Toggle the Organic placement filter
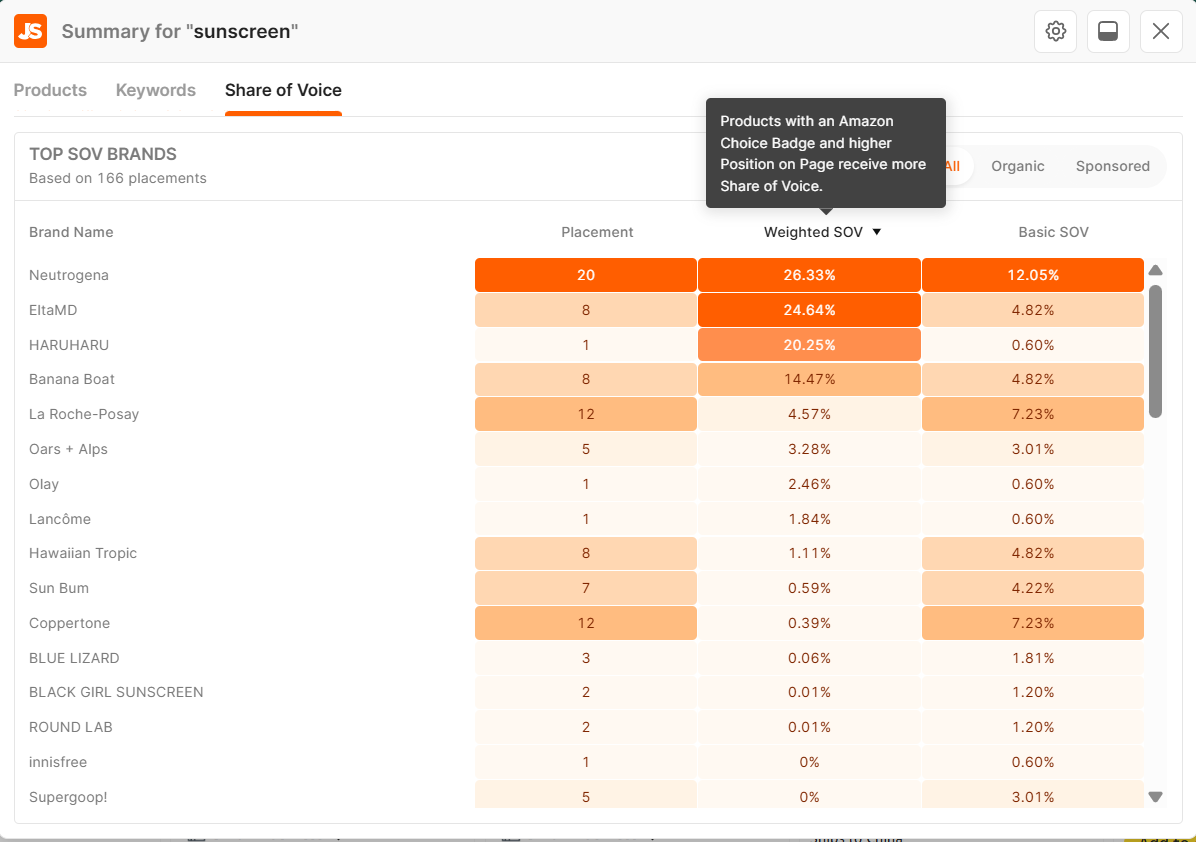This screenshot has width=1196, height=842. click(1017, 166)
